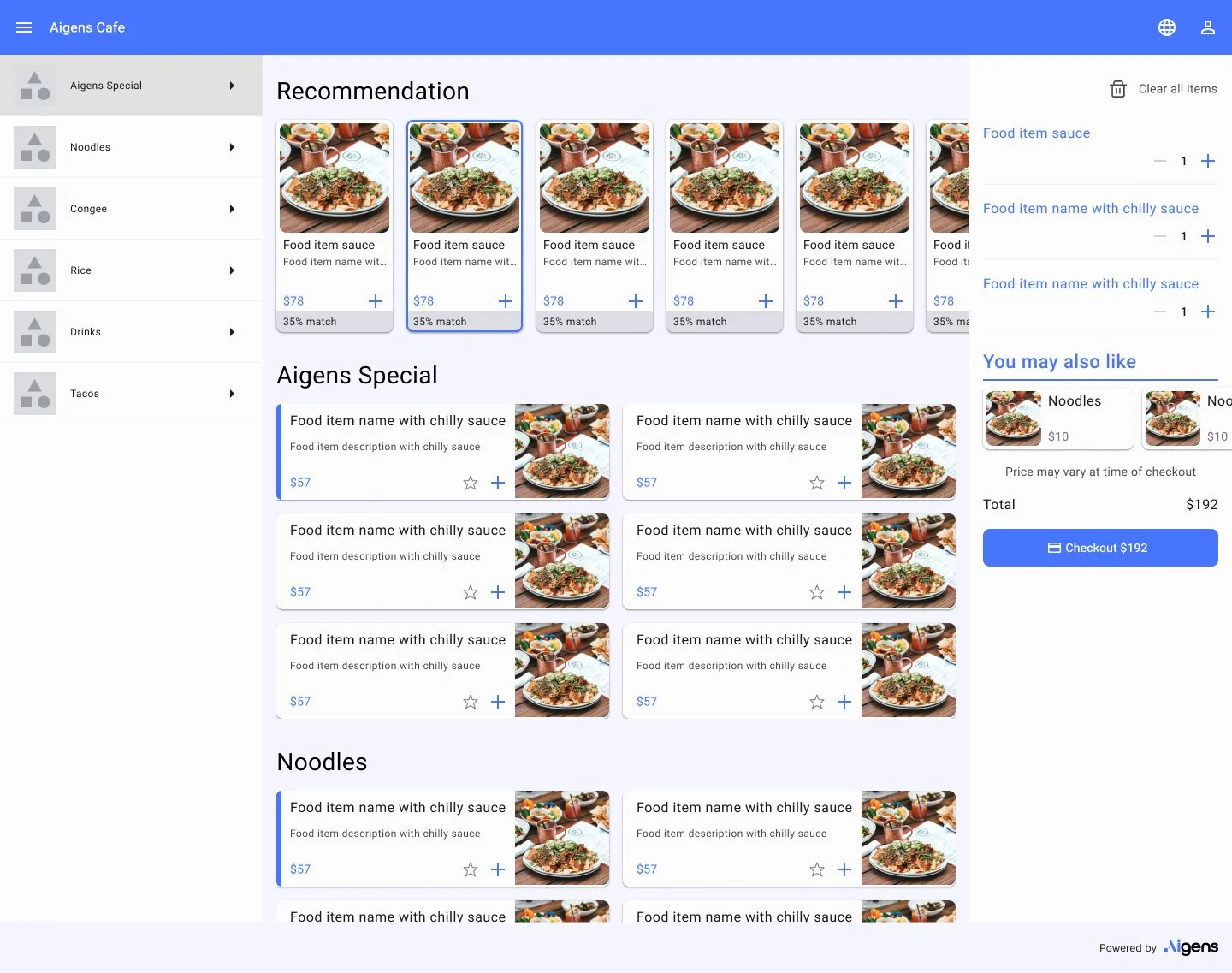Add the second Noodles item using its plus icon
The image size is (1232, 973).
844,869
